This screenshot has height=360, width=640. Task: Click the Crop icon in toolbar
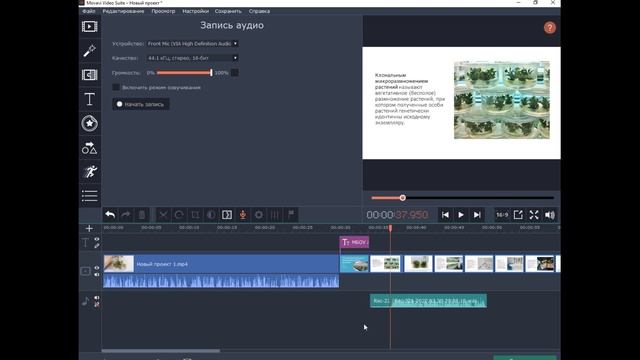click(195, 215)
